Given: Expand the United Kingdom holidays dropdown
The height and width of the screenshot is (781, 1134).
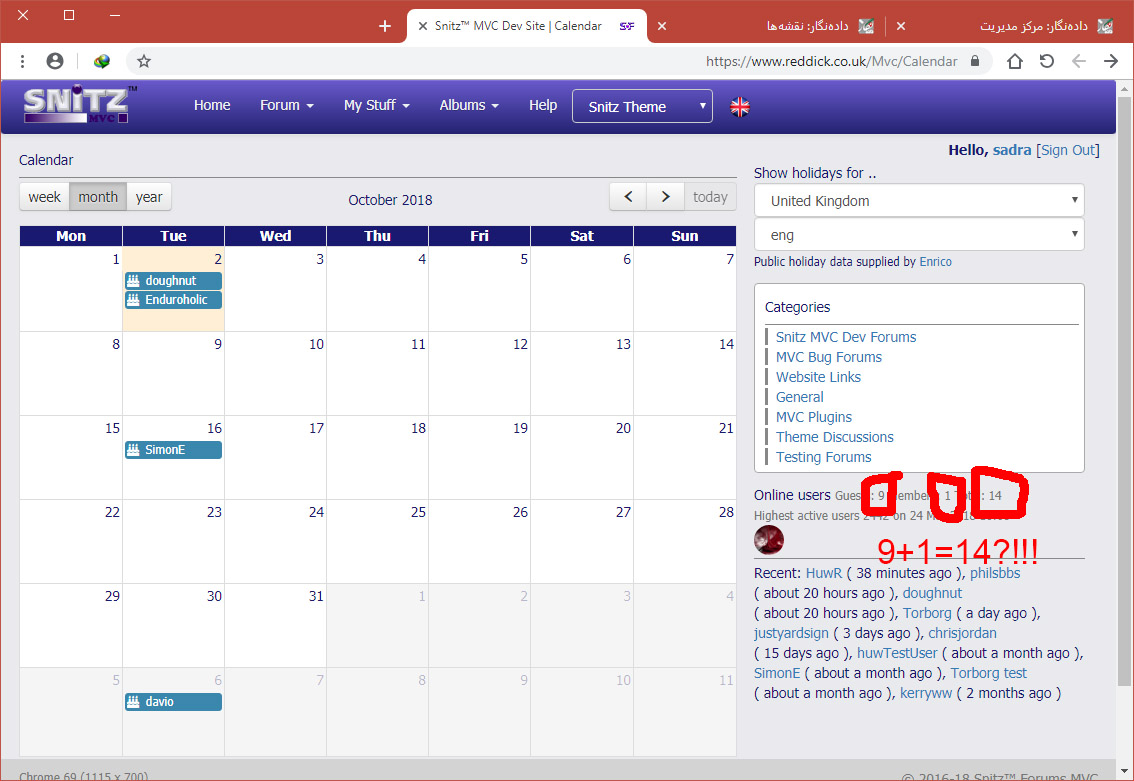Looking at the screenshot, I should click(x=918, y=201).
